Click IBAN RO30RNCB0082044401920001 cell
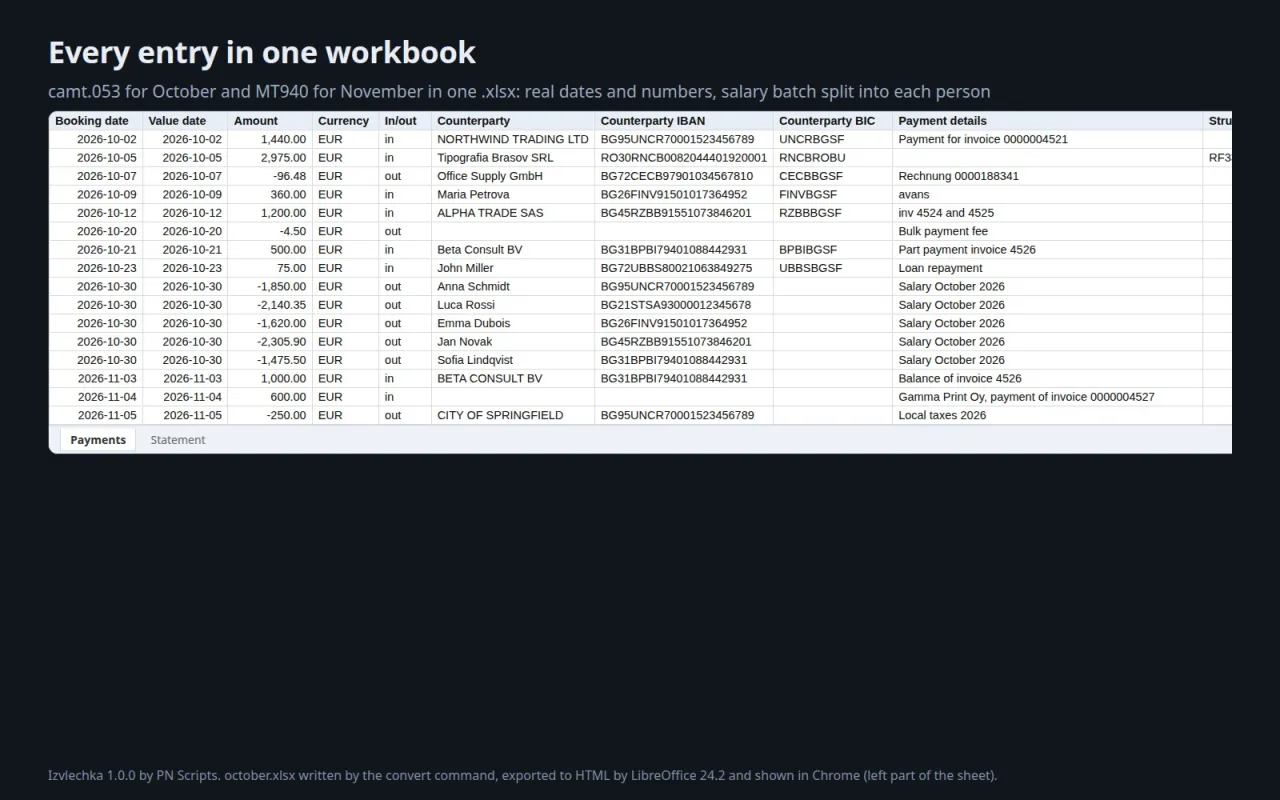 coord(684,158)
